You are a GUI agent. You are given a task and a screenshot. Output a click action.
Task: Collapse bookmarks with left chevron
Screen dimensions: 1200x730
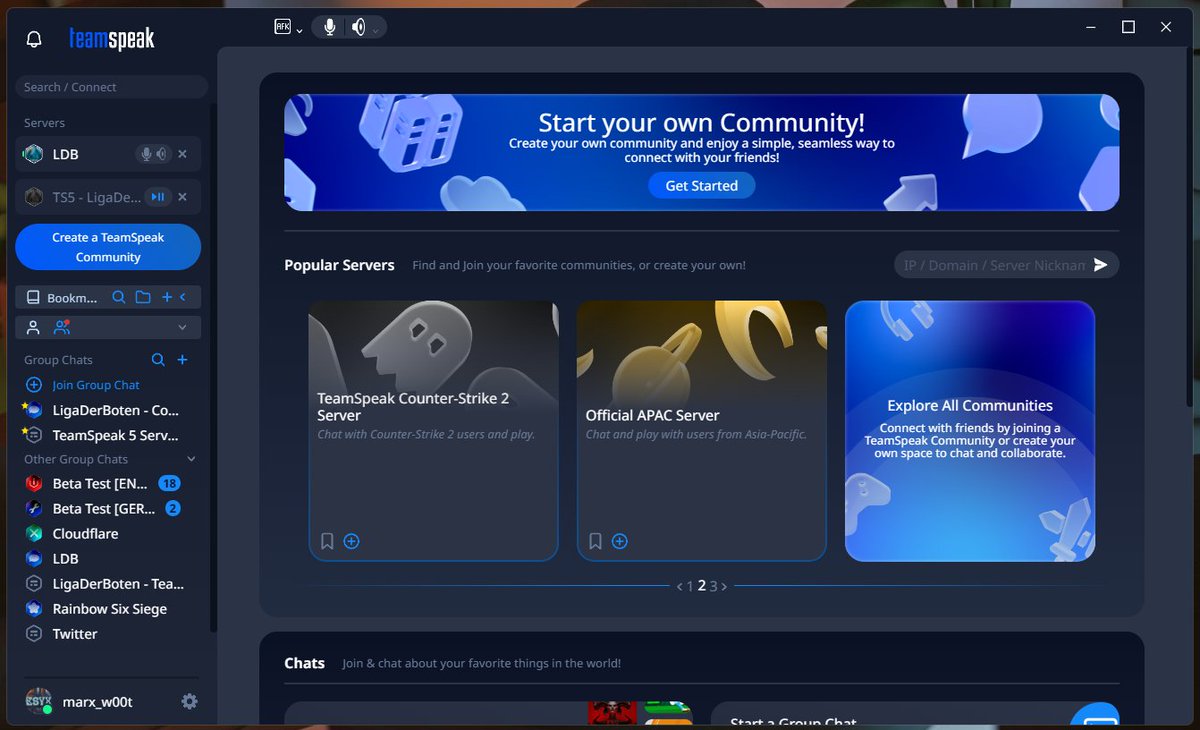pyautogui.click(x=183, y=297)
